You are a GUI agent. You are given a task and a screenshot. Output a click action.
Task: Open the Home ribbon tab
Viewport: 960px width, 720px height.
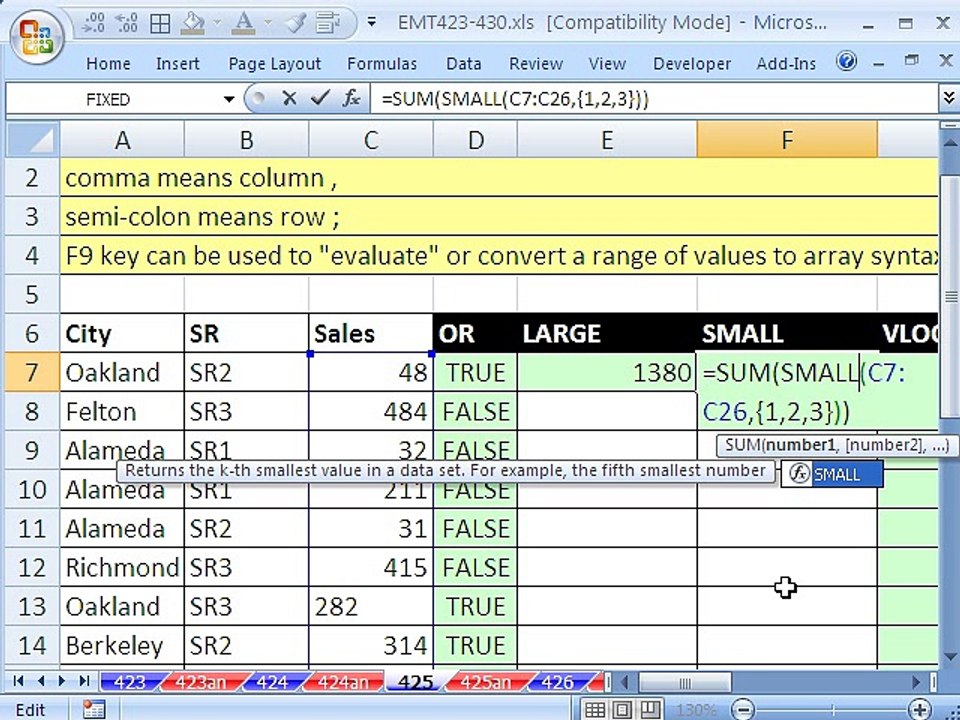click(108, 64)
